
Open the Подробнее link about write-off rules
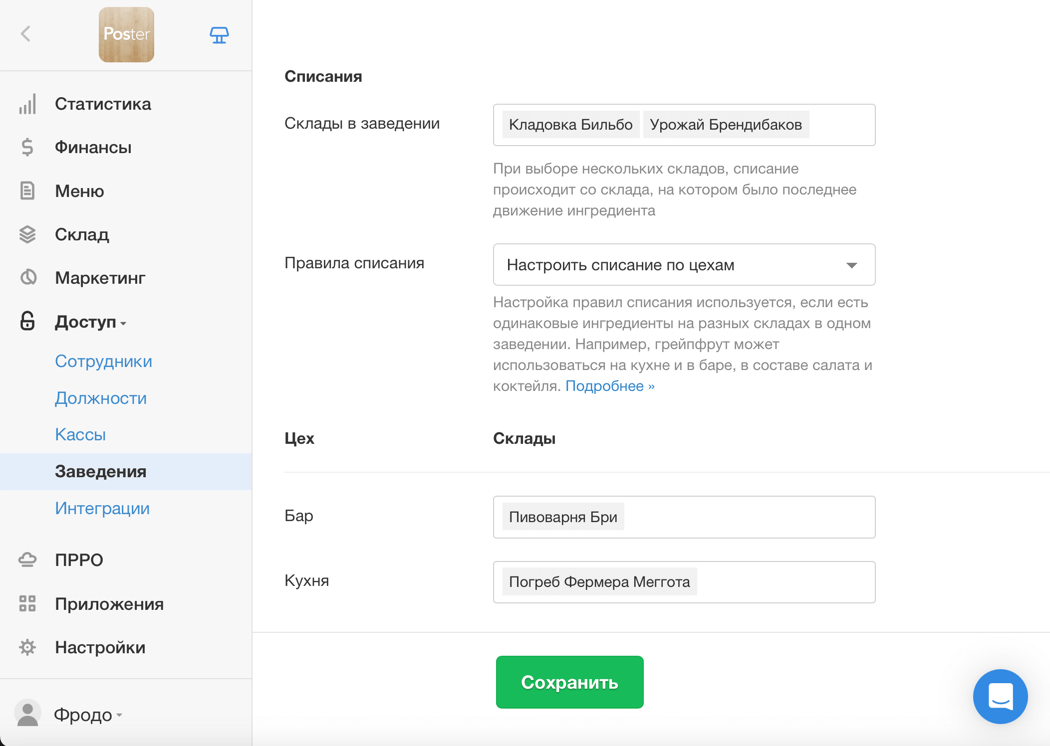pos(611,385)
